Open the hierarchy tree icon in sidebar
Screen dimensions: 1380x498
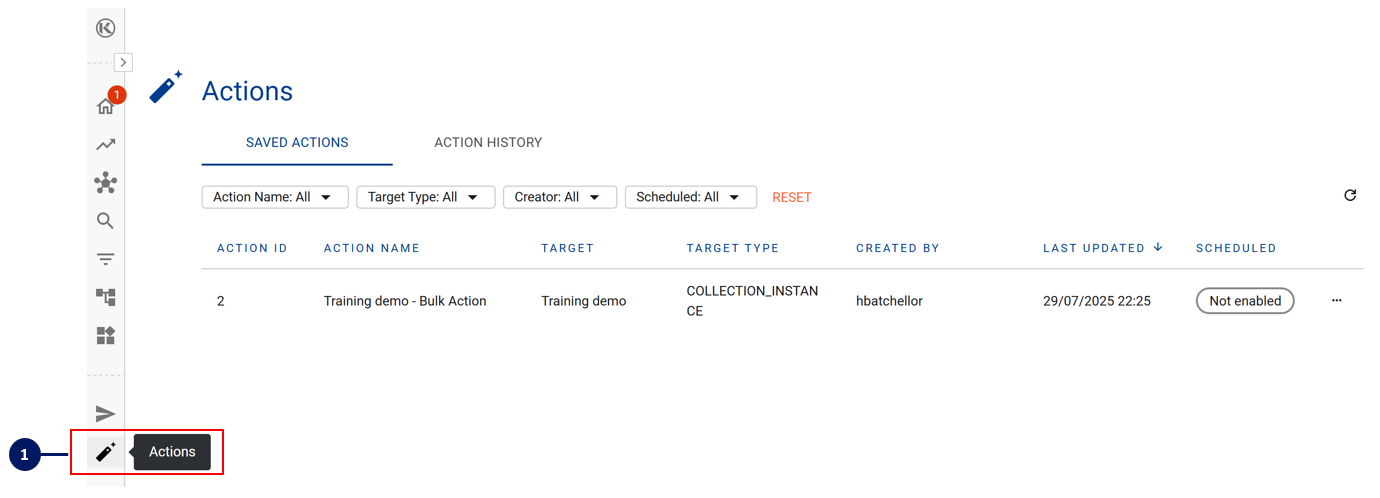point(105,297)
